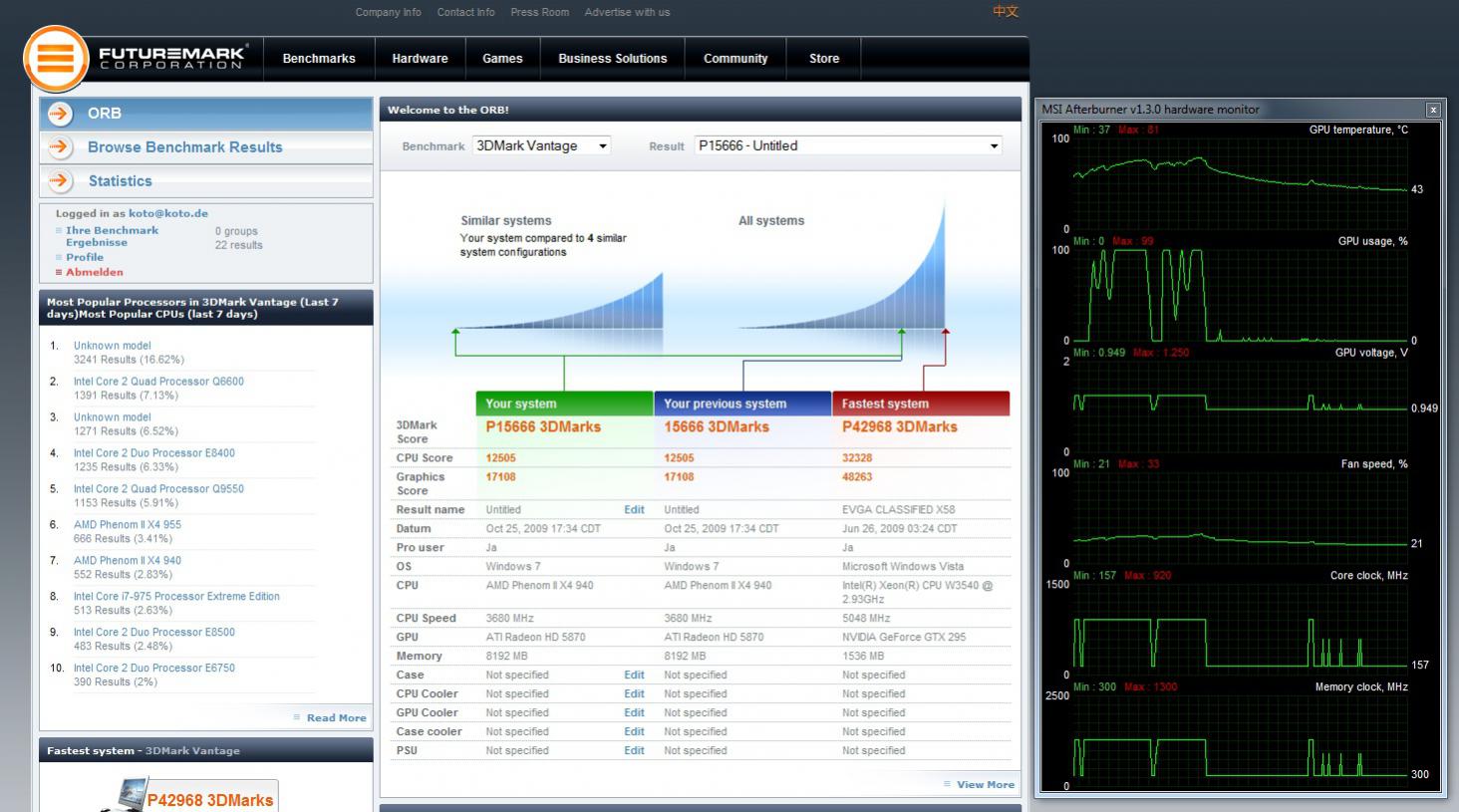Click Edit in the PSU row

pyautogui.click(x=634, y=750)
